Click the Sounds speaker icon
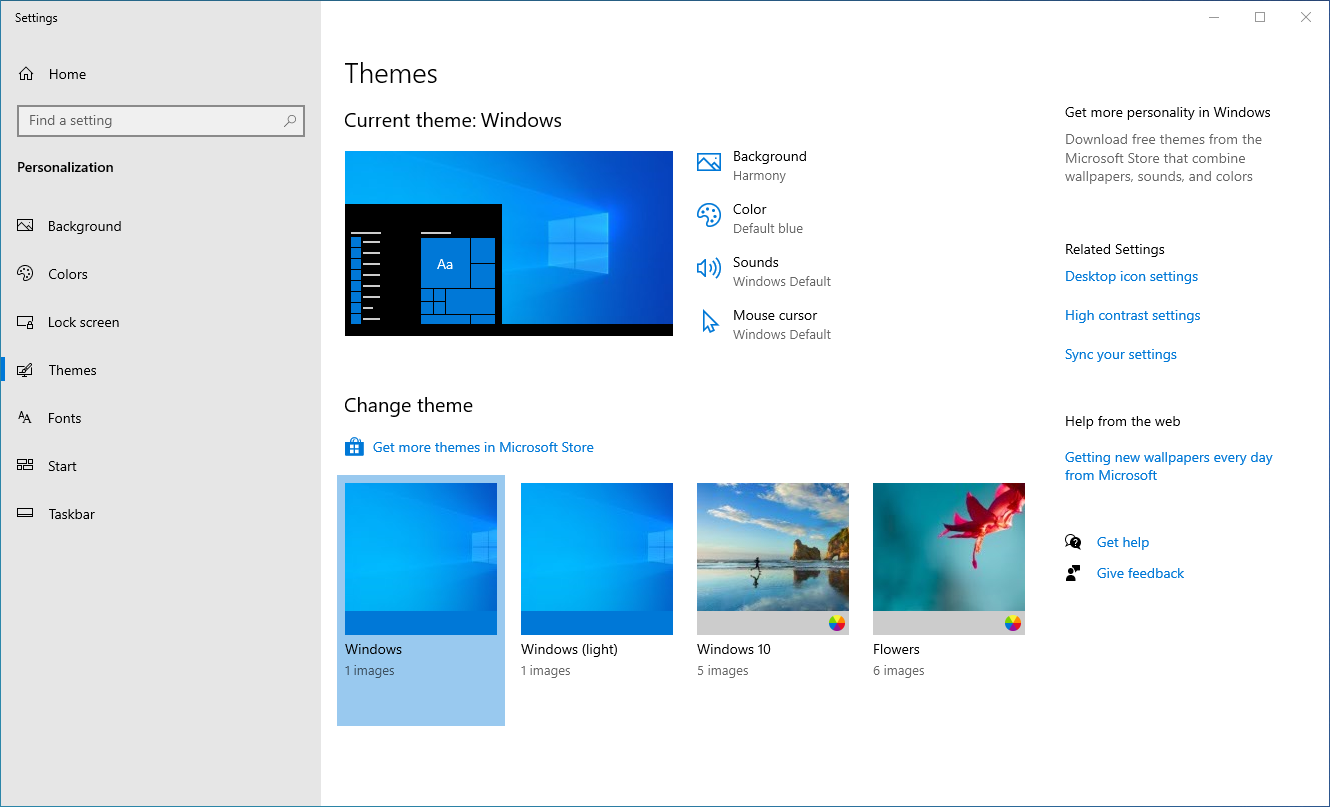Viewport: 1330px width, 807px height. tap(709, 268)
